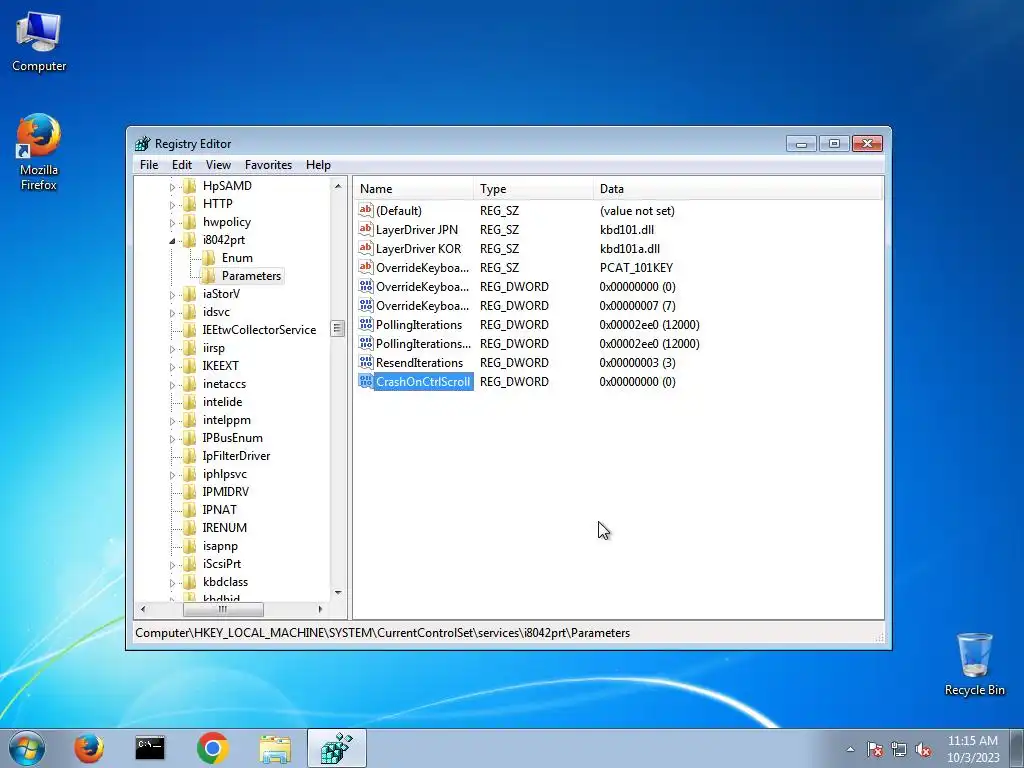Click the Registry Editor taskbar button
Image resolution: width=1024 pixels, height=768 pixels.
(x=337, y=748)
